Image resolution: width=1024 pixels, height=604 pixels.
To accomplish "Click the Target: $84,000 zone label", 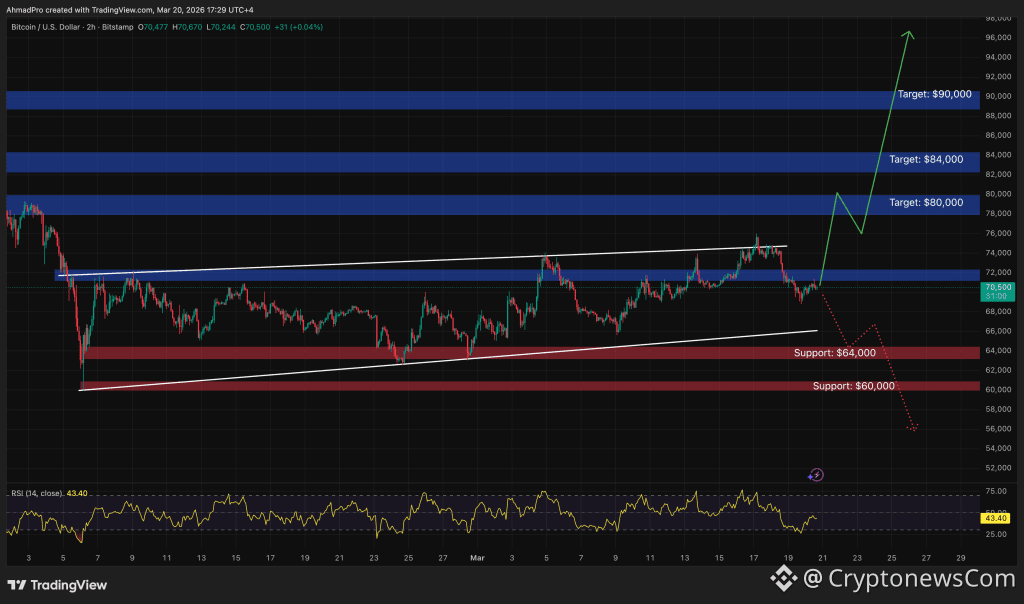I will (x=925, y=159).
